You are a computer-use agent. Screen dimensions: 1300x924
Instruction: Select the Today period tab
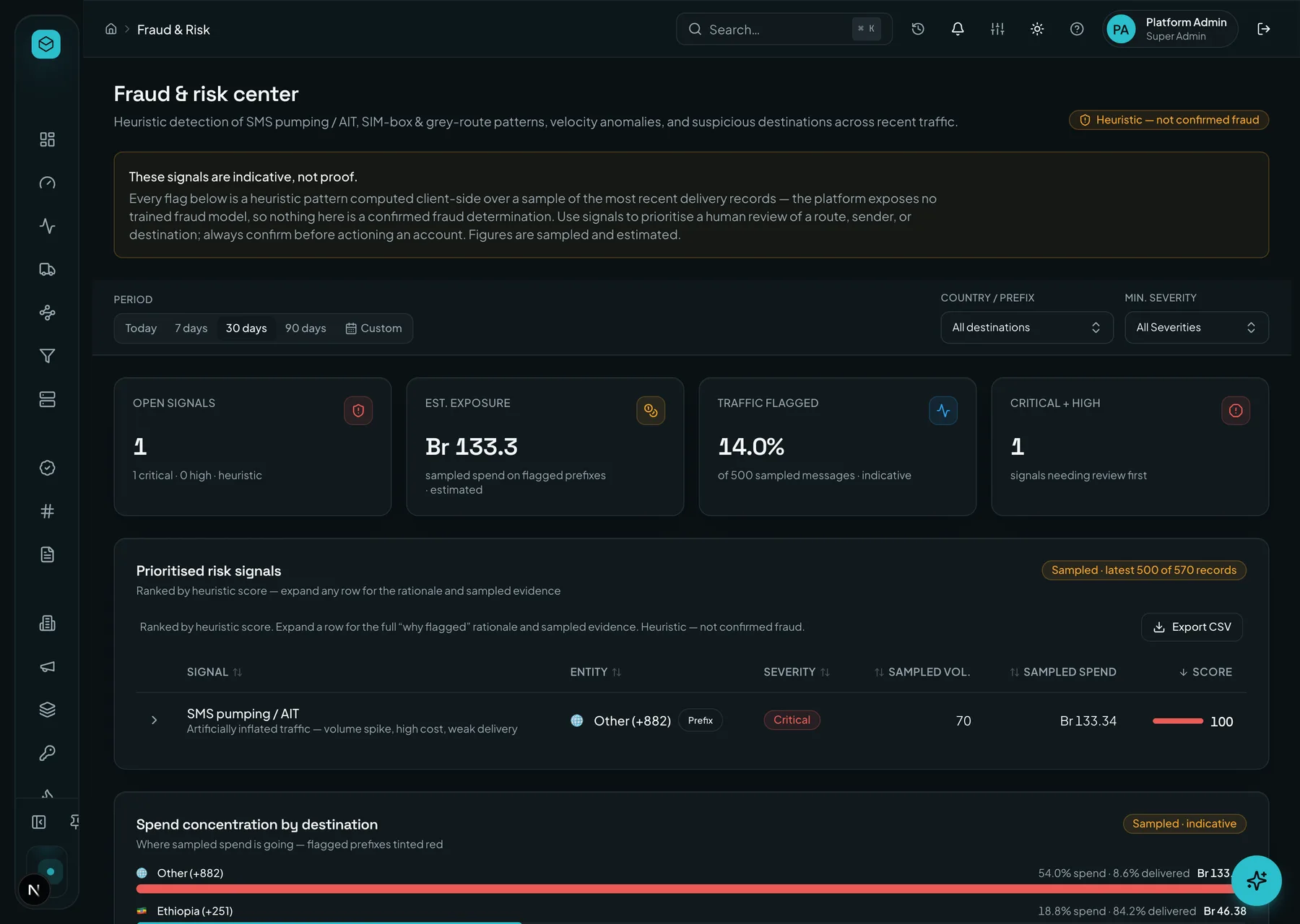tap(141, 328)
